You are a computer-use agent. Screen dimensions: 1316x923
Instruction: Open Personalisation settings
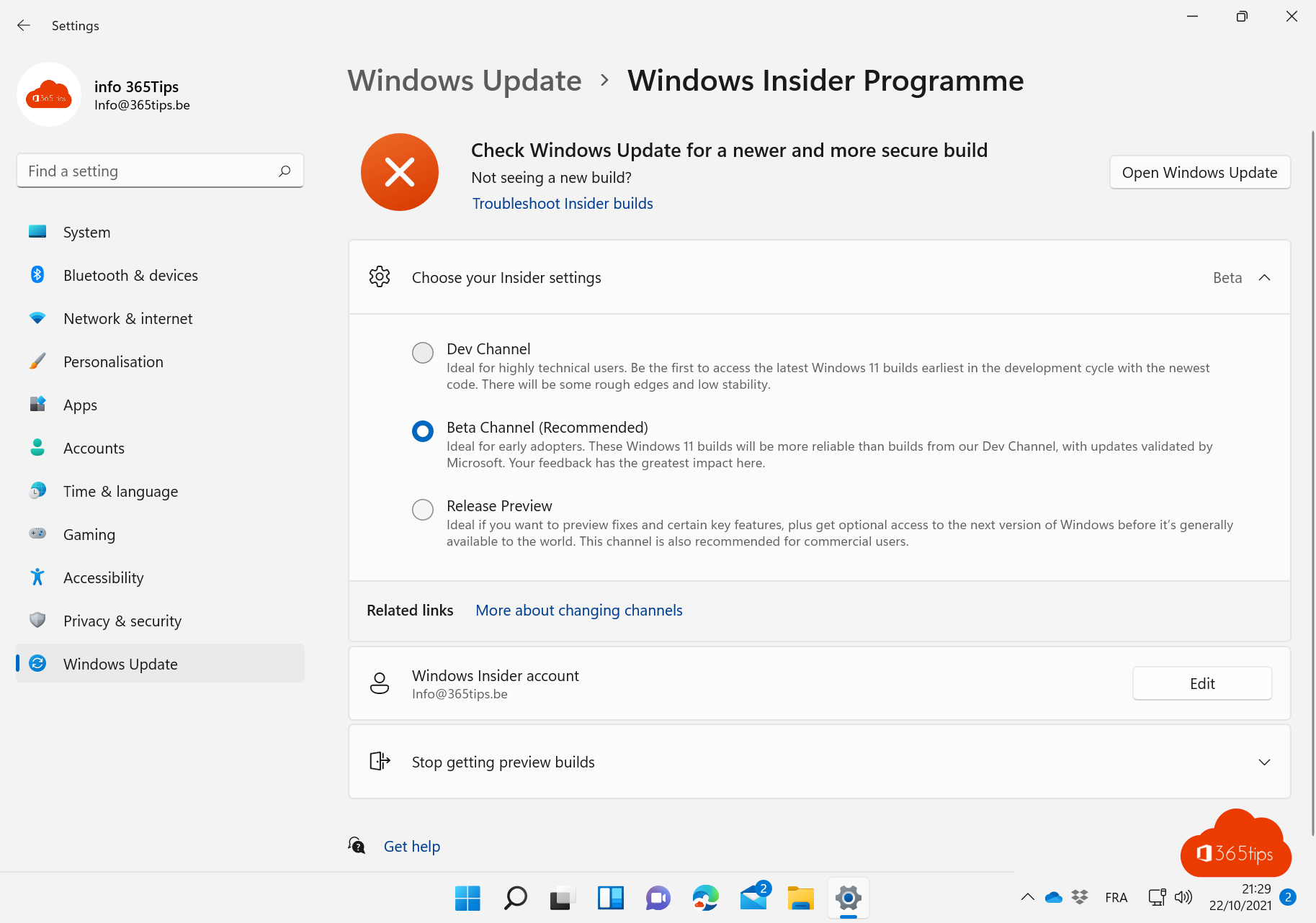pyautogui.click(x=160, y=361)
